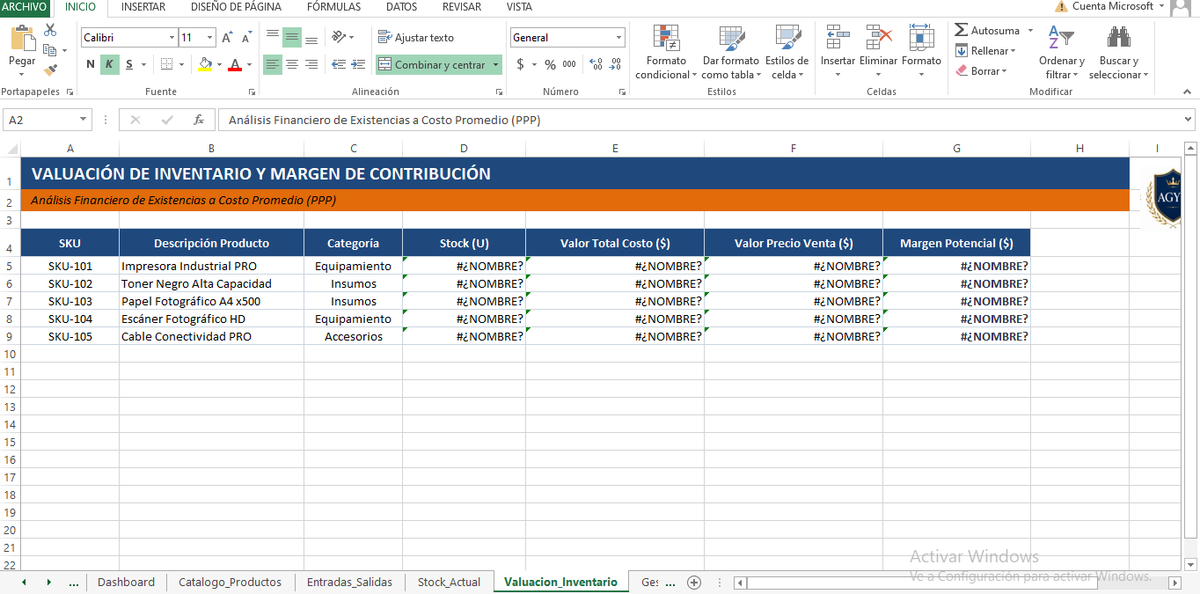1200x594 pixels.
Task: Open the Name Box dropdown arrow
Action: 82,120
